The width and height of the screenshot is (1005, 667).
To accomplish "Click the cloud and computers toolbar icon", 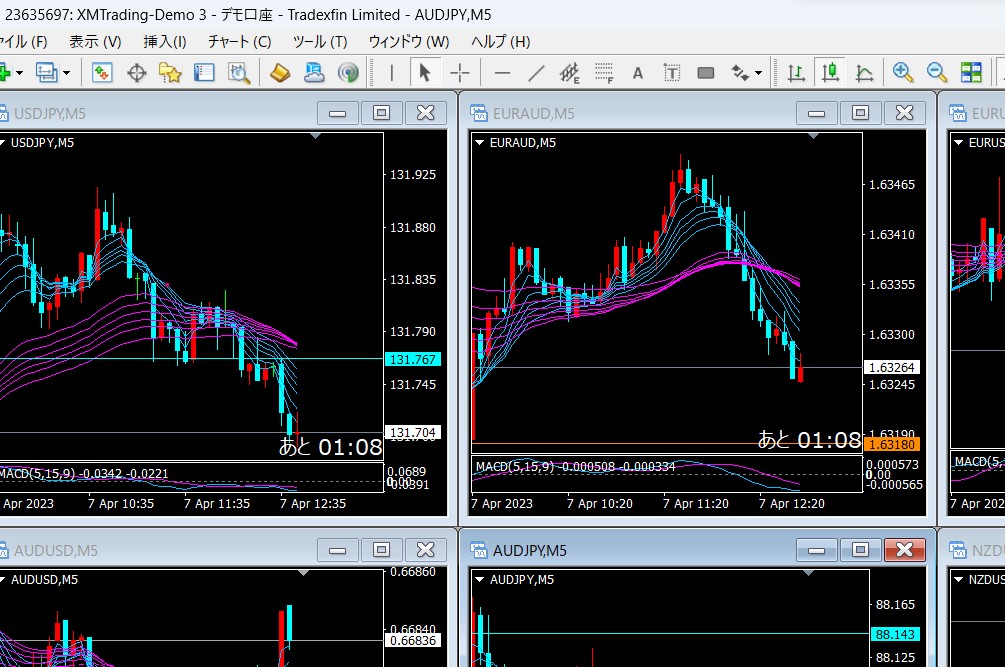I will (314, 73).
